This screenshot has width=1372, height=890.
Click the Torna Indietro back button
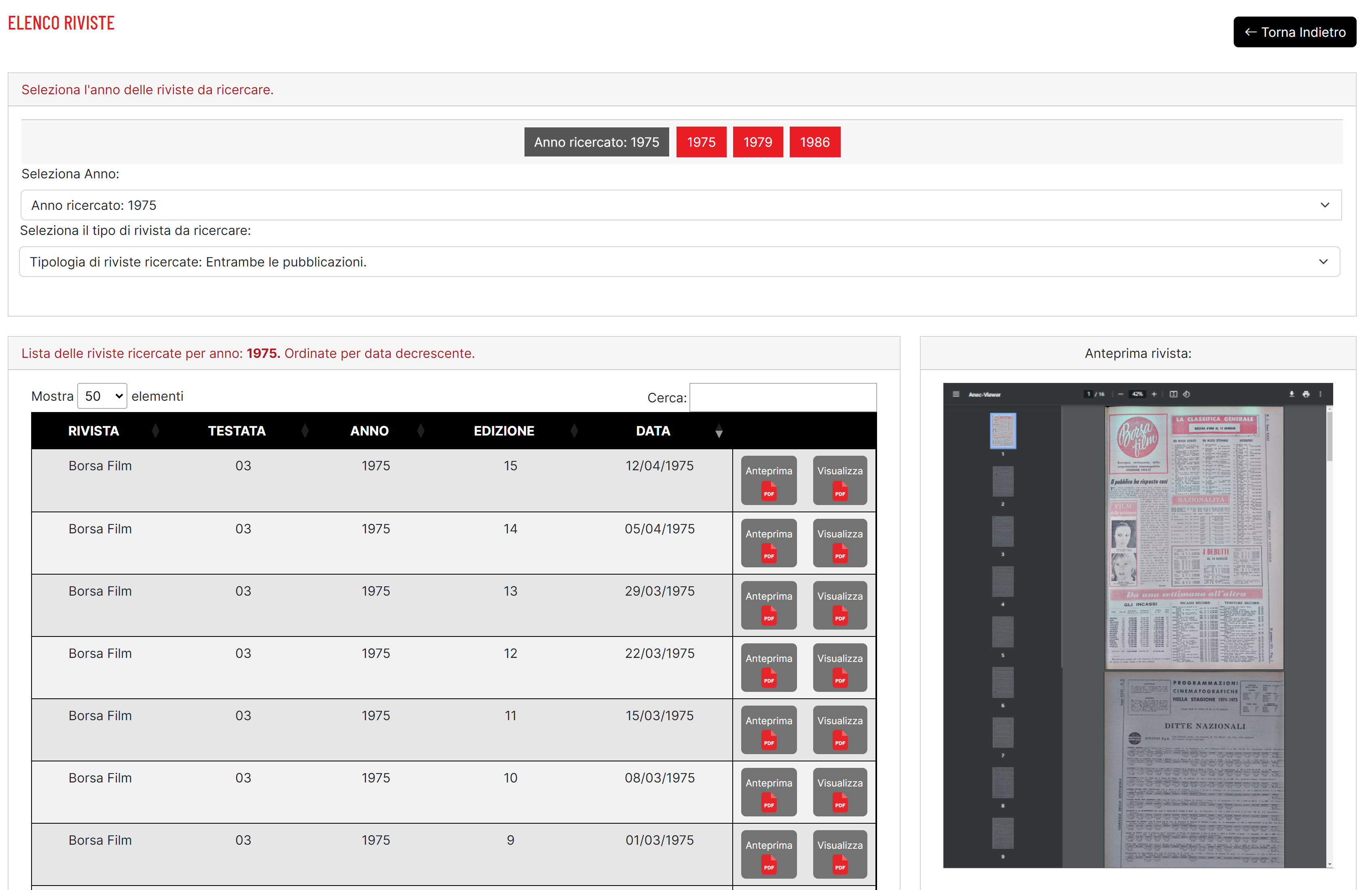pos(1295,32)
